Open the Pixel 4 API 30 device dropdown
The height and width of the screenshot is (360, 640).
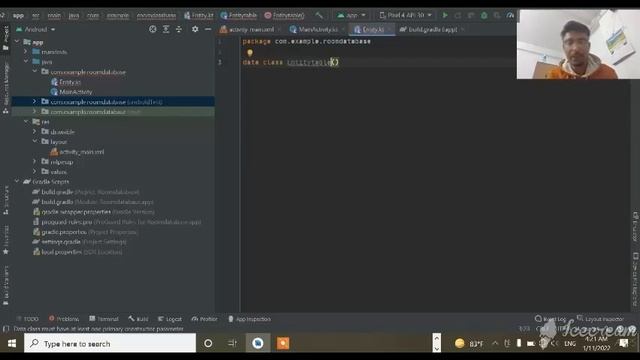click(405, 16)
